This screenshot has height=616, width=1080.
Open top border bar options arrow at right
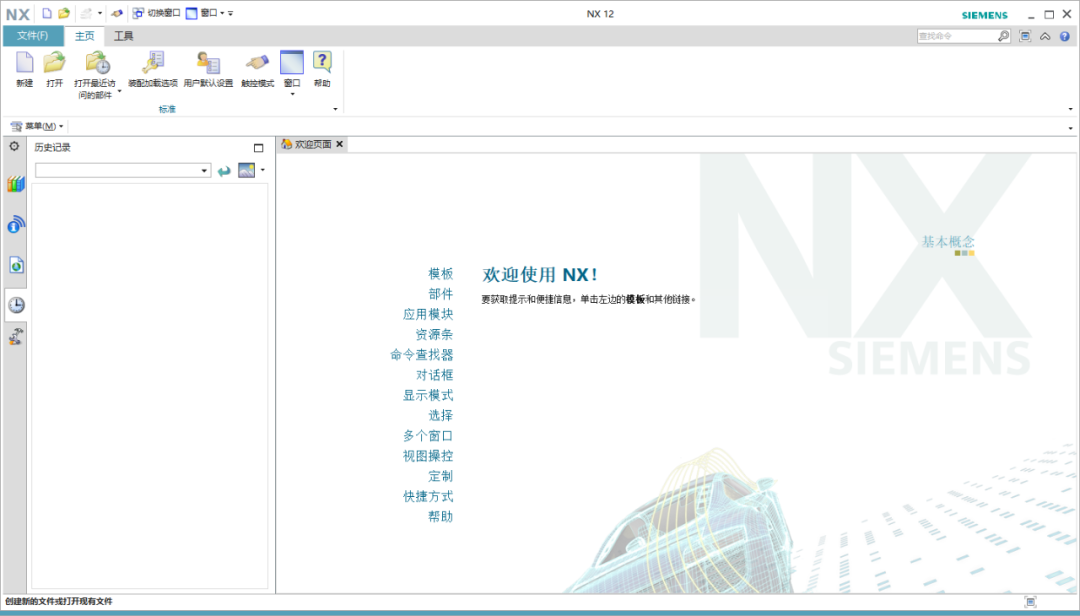(1070, 128)
